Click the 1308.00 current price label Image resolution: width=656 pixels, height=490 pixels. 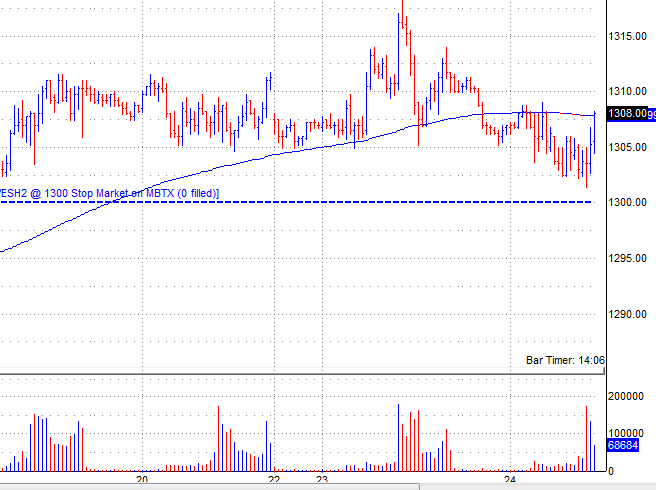click(x=627, y=113)
